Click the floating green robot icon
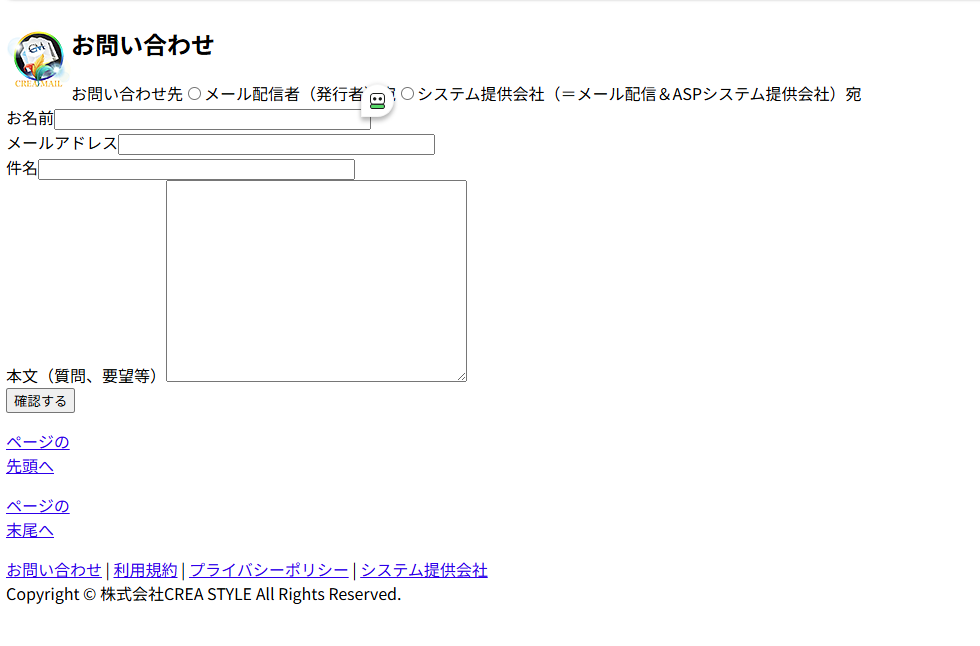980x646 pixels. click(x=377, y=101)
